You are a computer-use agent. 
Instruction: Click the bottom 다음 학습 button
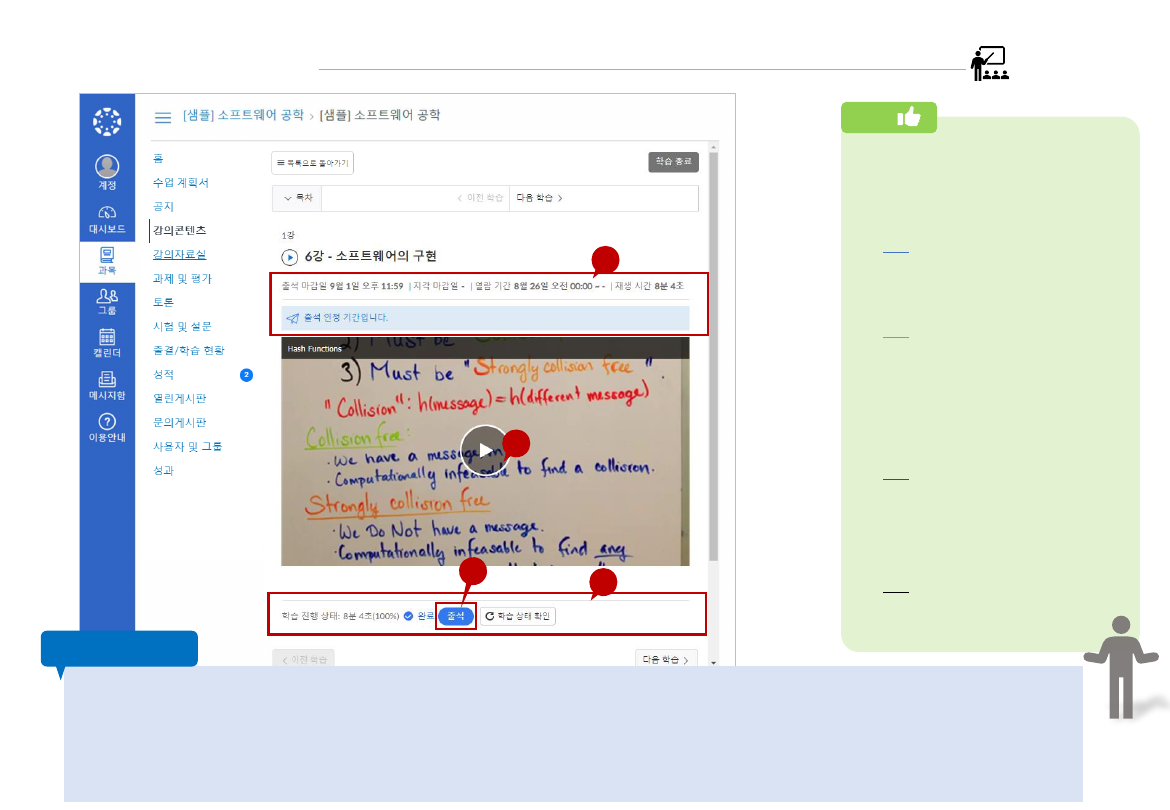point(665,660)
